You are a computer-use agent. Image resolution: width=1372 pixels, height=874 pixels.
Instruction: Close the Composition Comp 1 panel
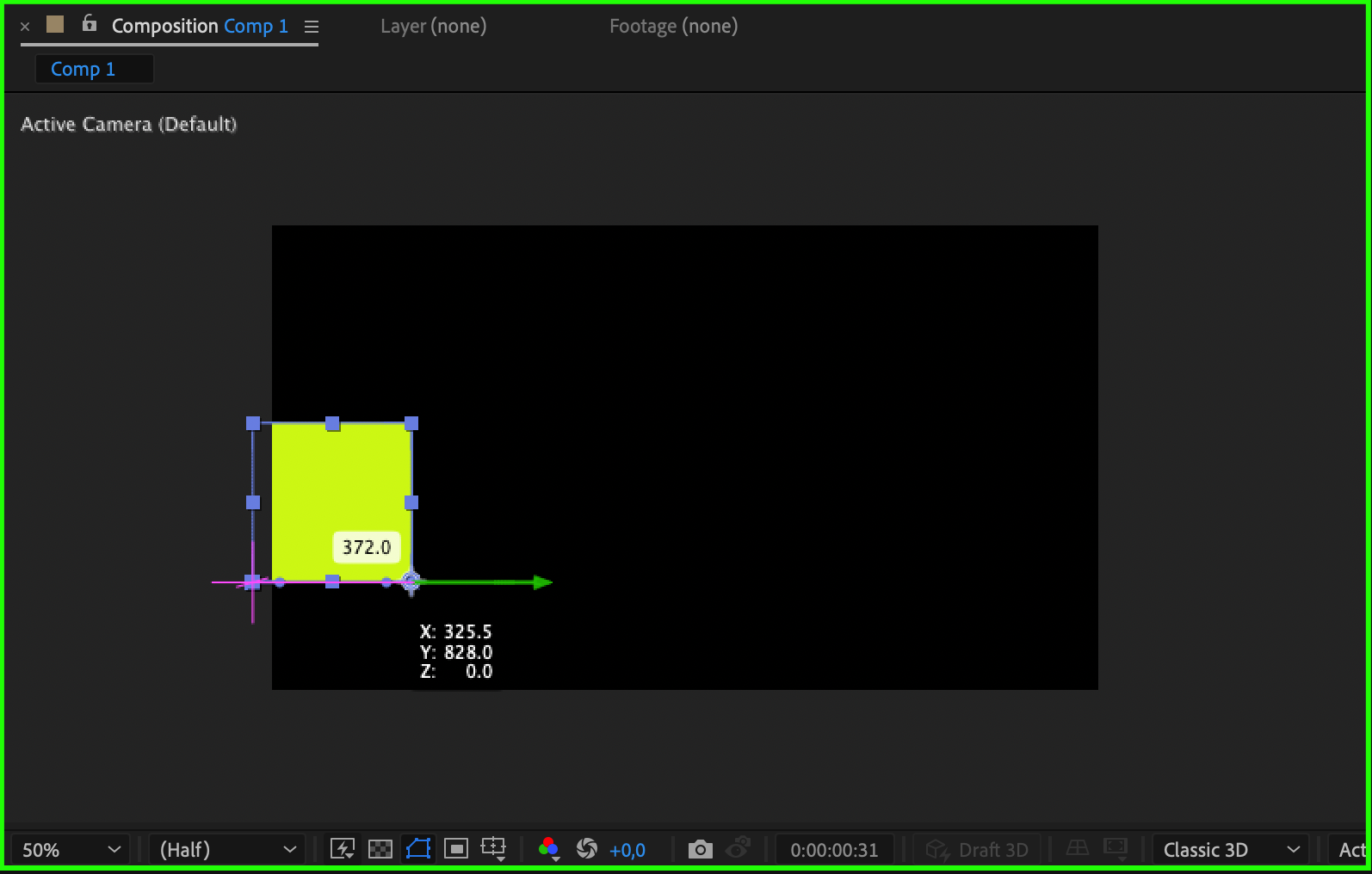point(25,27)
